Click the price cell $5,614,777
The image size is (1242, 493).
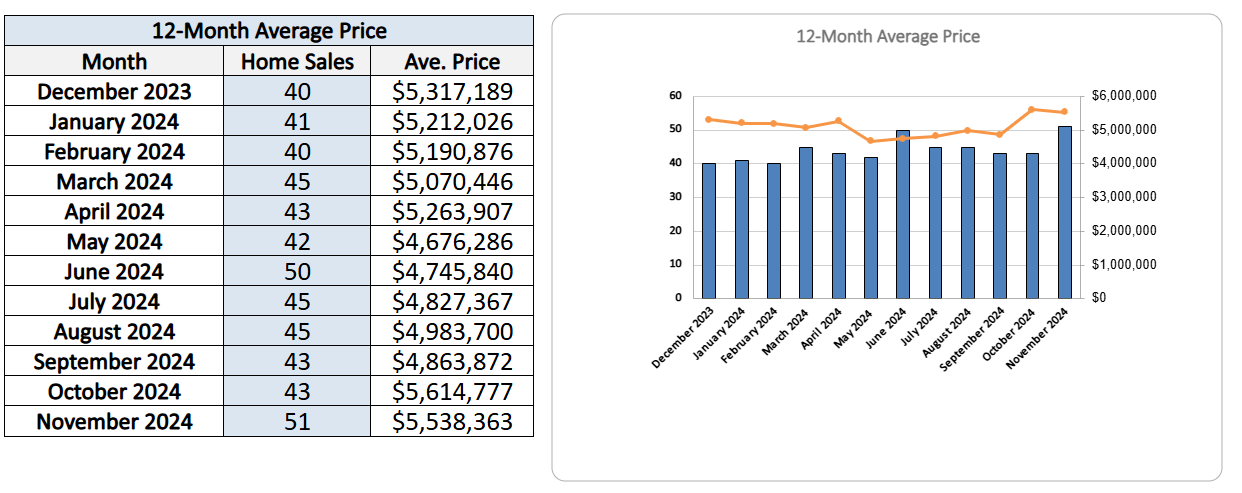452,391
